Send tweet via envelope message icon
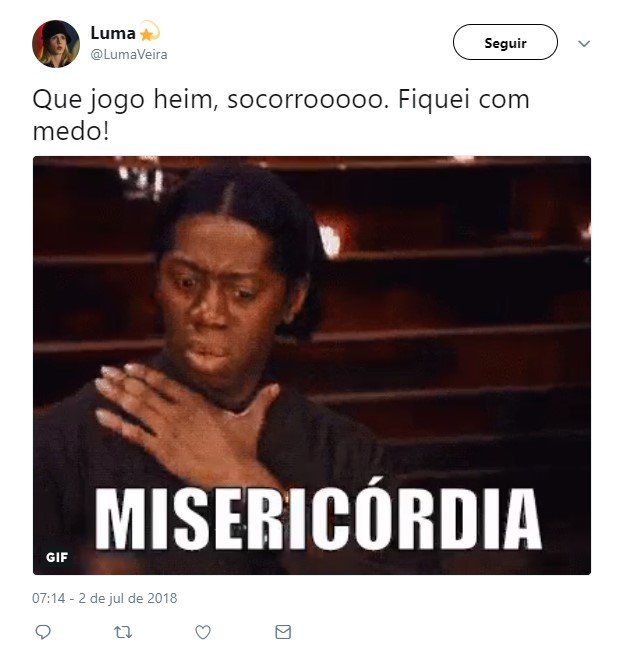This screenshot has height=657, width=624. pyautogui.click(x=283, y=631)
